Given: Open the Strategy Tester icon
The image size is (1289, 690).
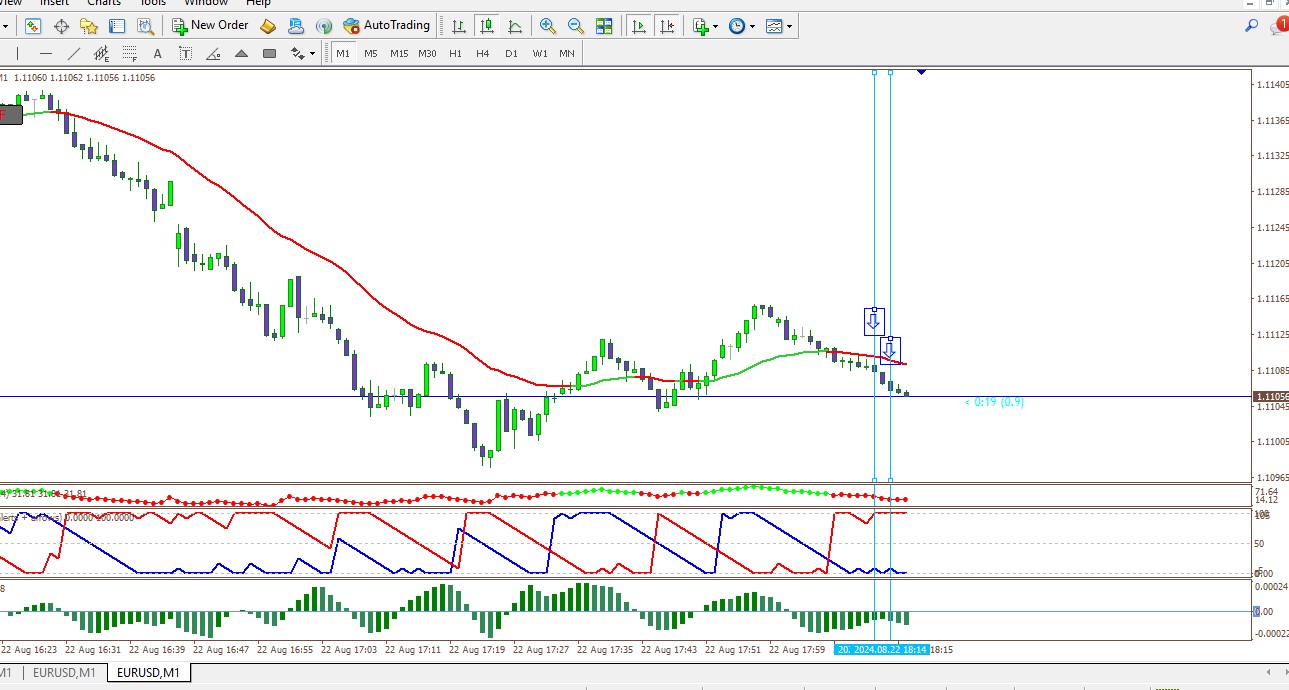Looking at the screenshot, I should (x=146, y=26).
